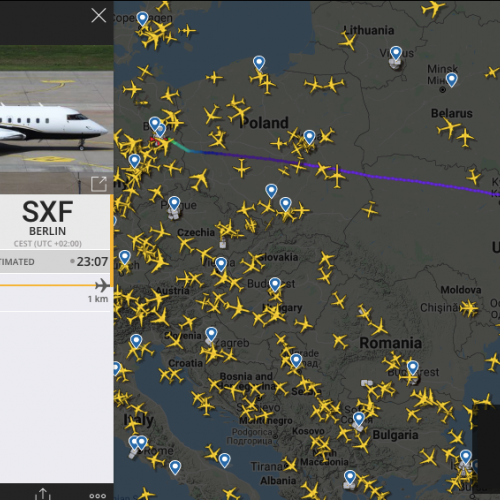This screenshot has height=500, width=500.
Task: Open the three-dots more options menu
Action: click(x=98, y=496)
